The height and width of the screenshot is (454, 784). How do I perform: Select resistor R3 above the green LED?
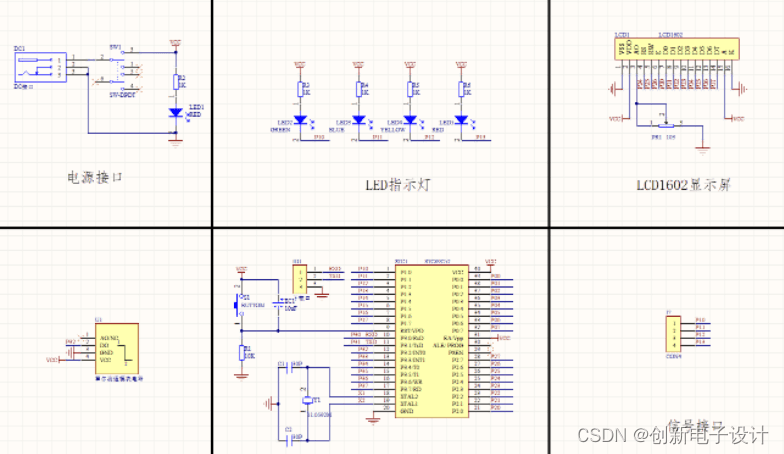[x=300, y=89]
